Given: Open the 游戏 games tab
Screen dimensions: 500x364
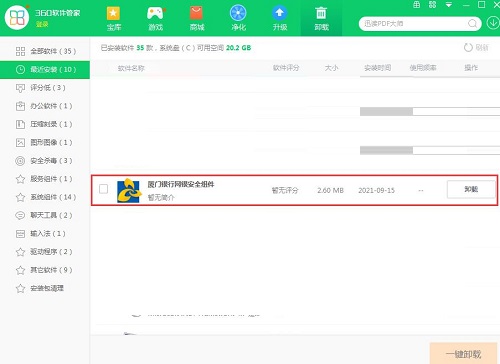Looking at the screenshot, I should [156, 19].
